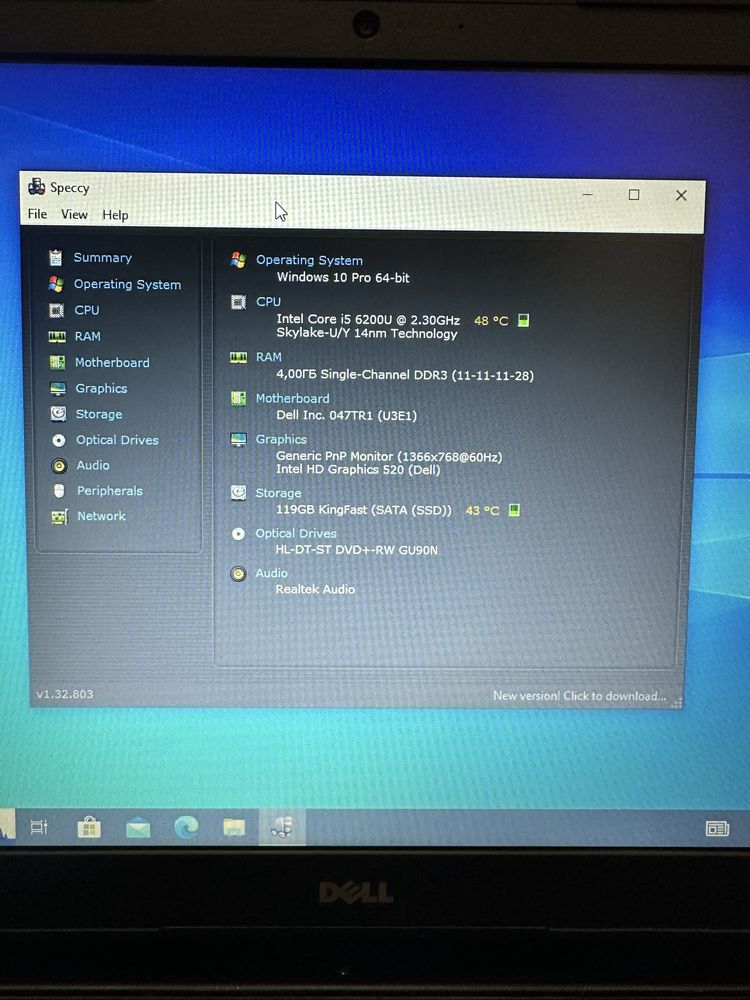Viewport: 750px width, 1000px height.
Task: Open the Audio heading link in summary
Action: point(271,573)
